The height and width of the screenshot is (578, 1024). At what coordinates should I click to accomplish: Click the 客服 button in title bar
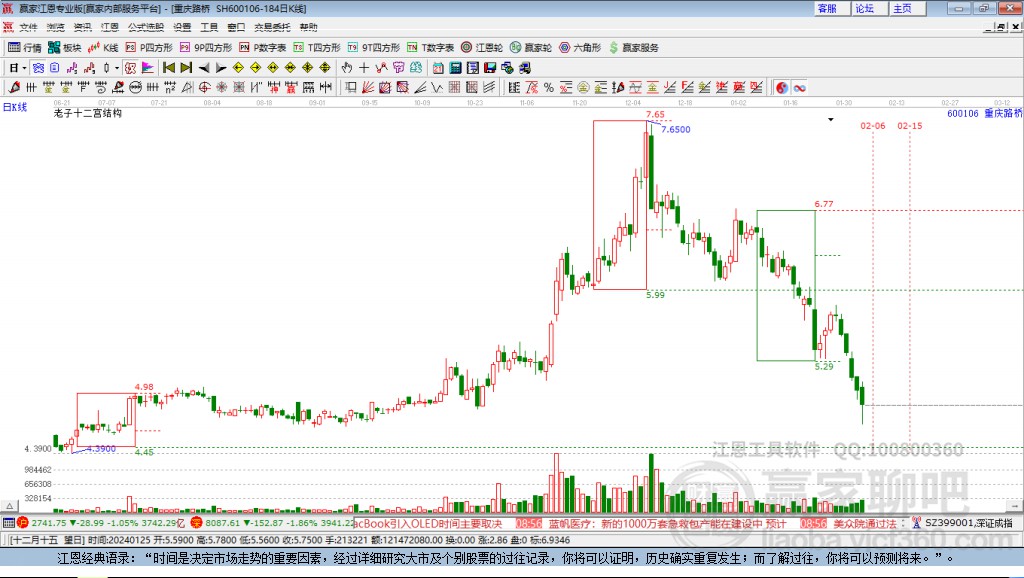831,8
